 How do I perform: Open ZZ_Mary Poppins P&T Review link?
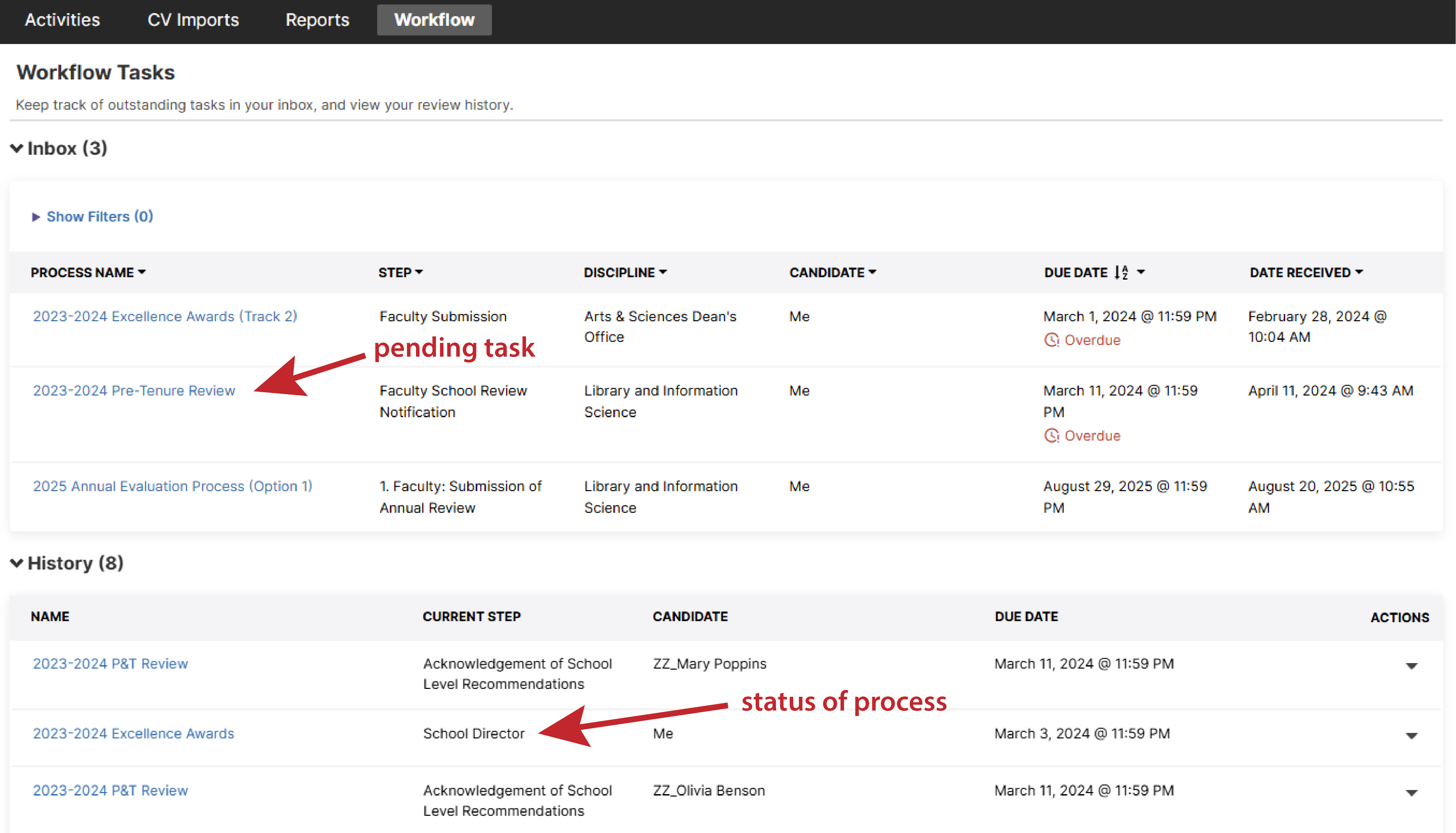tap(110, 664)
